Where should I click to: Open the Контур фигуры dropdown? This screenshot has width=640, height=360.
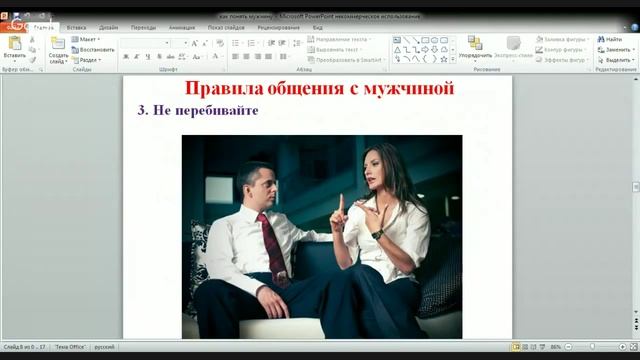561,50
